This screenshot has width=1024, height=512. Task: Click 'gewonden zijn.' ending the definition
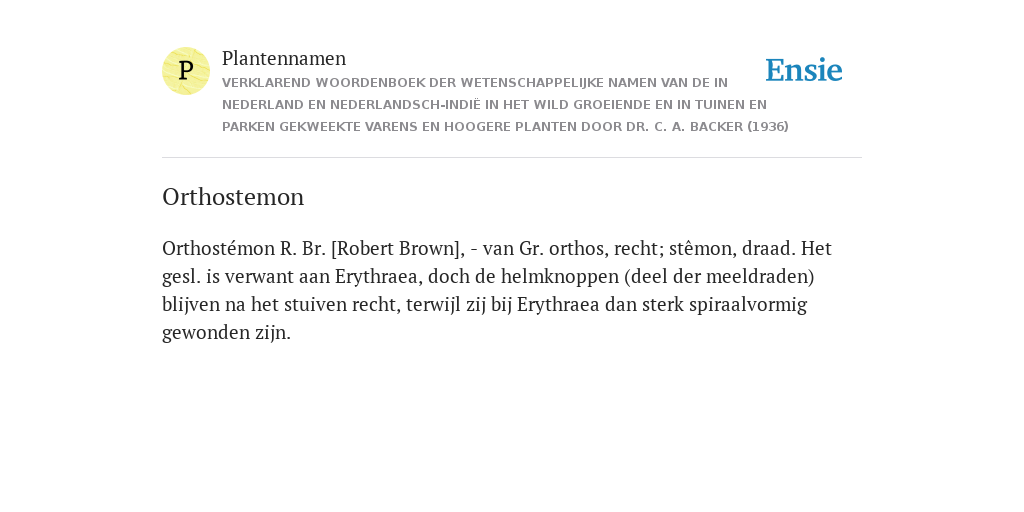tap(226, 333)
